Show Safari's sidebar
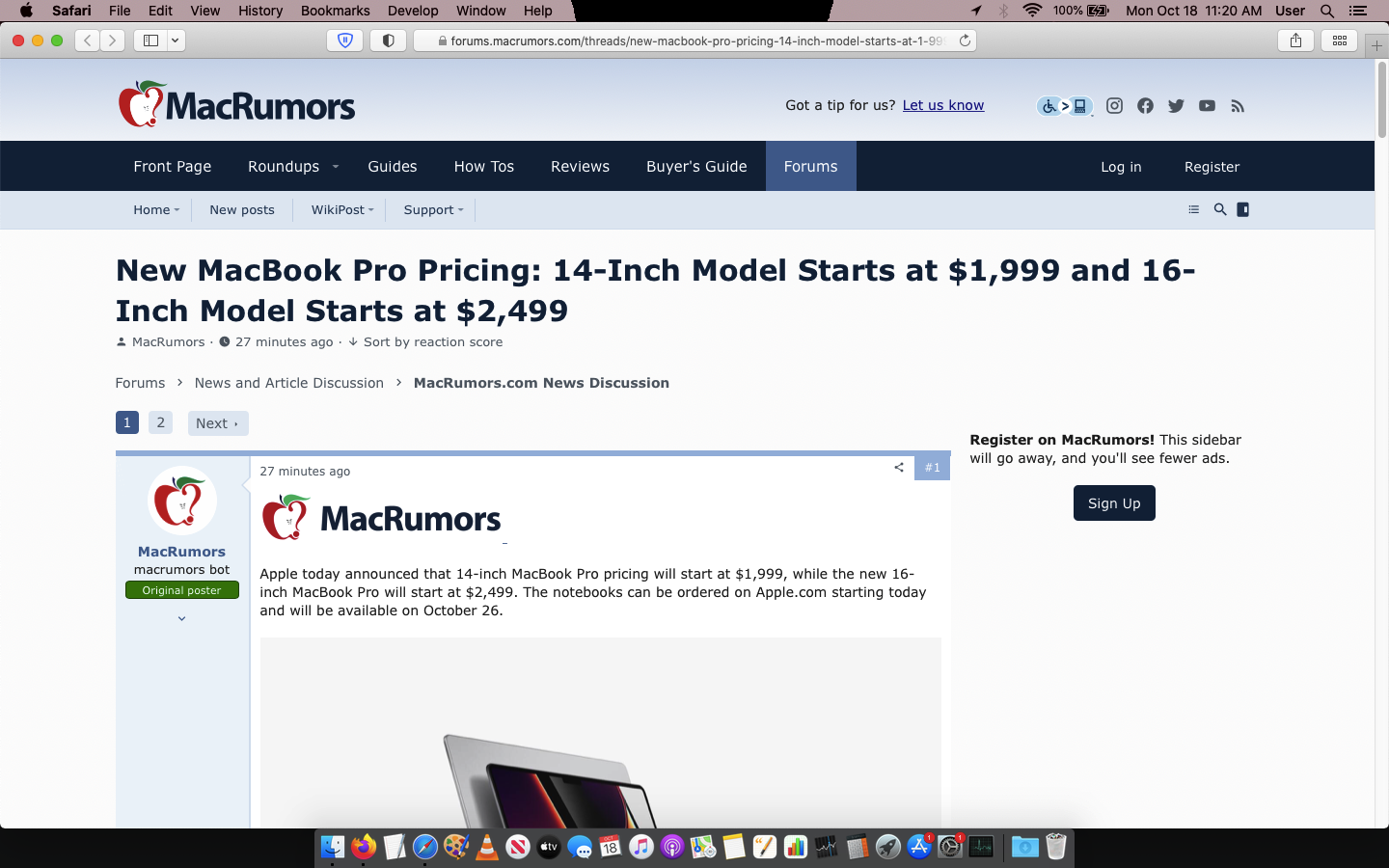 pyautogui.click(x=151, y=41)
